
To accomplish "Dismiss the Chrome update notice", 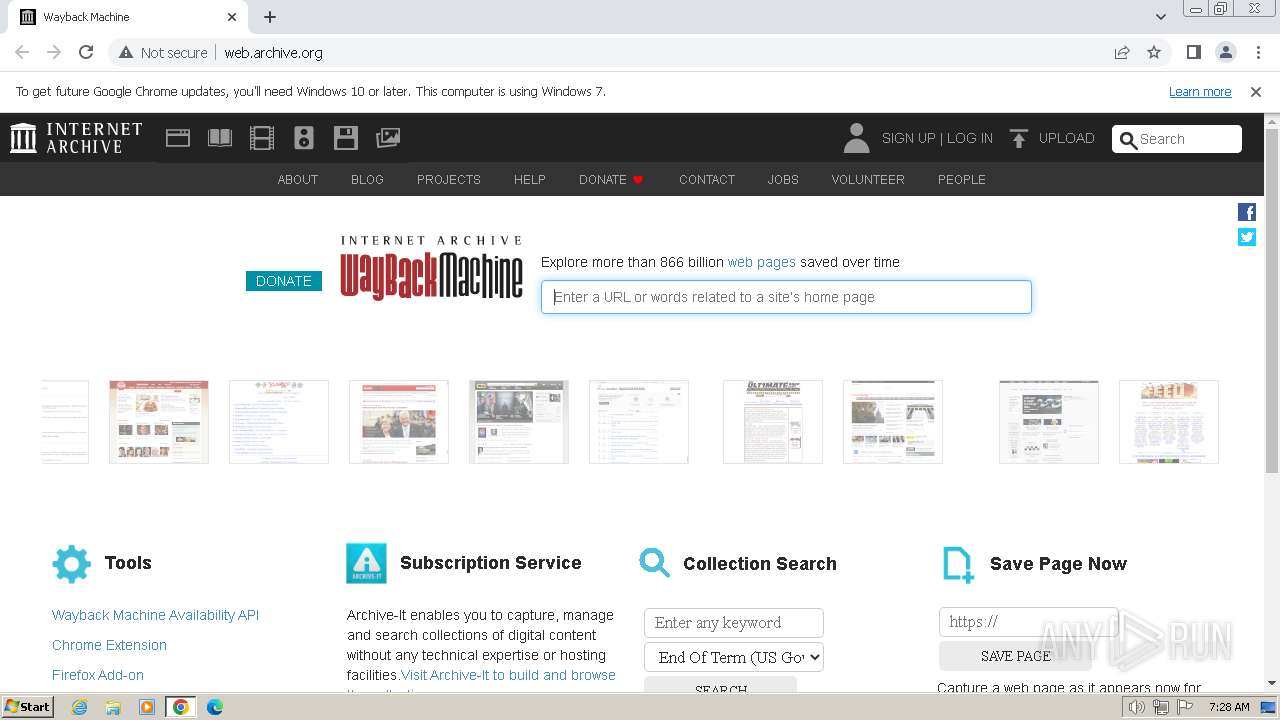I will (1256, 91).
